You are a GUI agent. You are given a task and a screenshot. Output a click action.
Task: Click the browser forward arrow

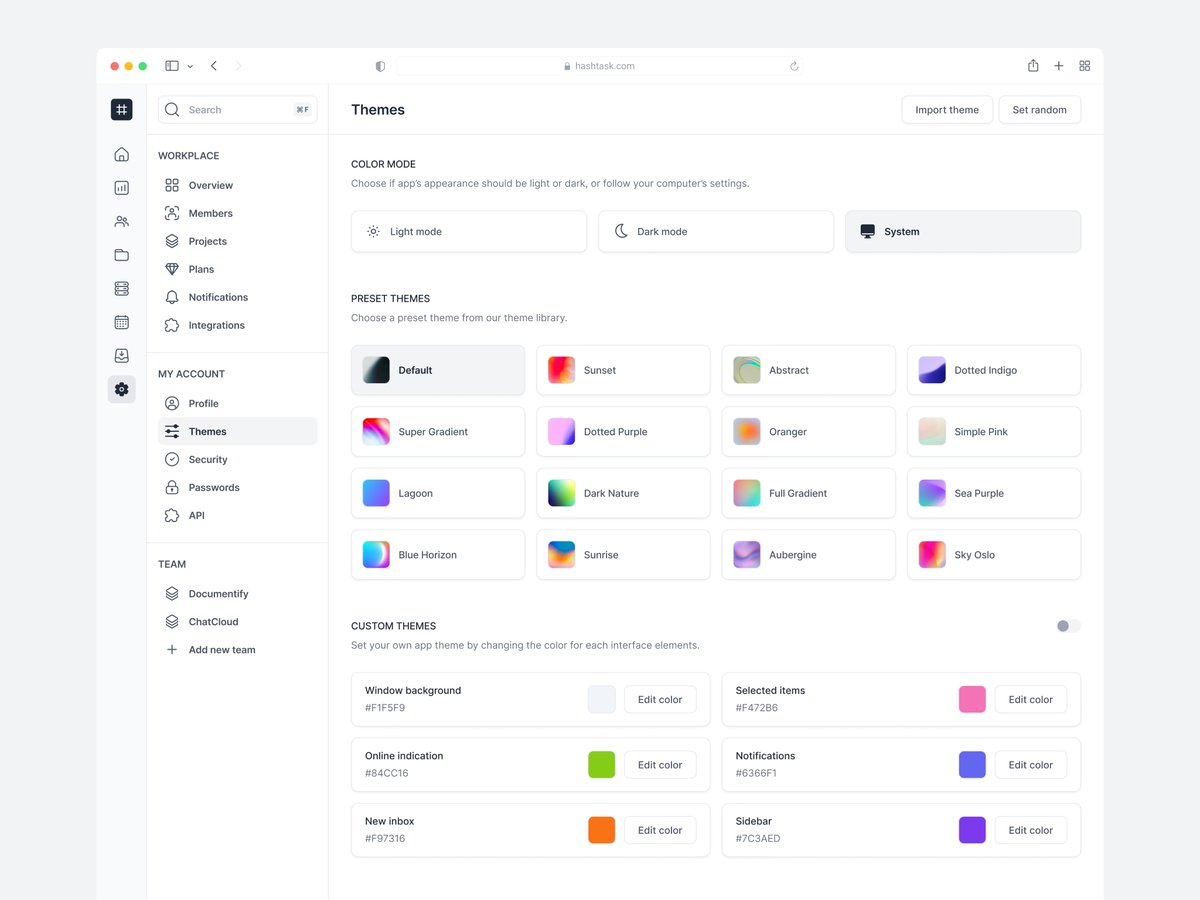point(238,66)
